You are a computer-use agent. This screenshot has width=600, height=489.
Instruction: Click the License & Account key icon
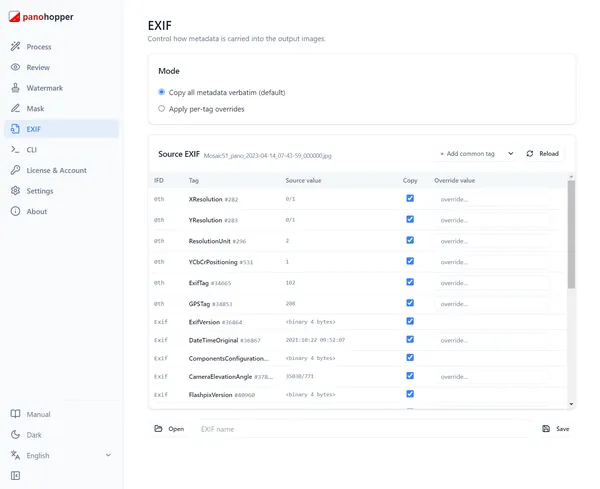[15, 170]
